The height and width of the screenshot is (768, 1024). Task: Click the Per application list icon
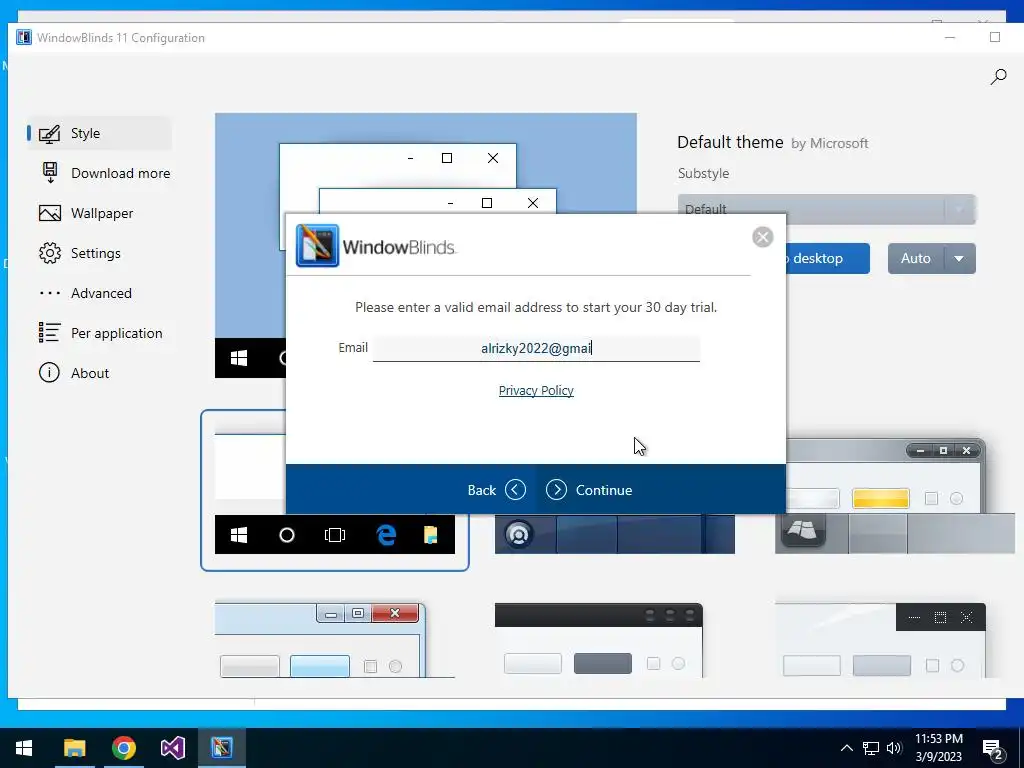tap(50, 332)
